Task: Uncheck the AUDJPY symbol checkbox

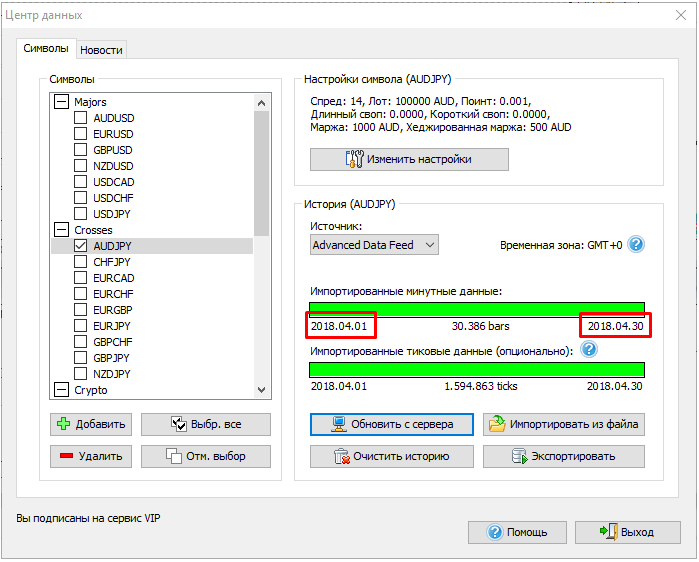Action: tap(81, 246)
